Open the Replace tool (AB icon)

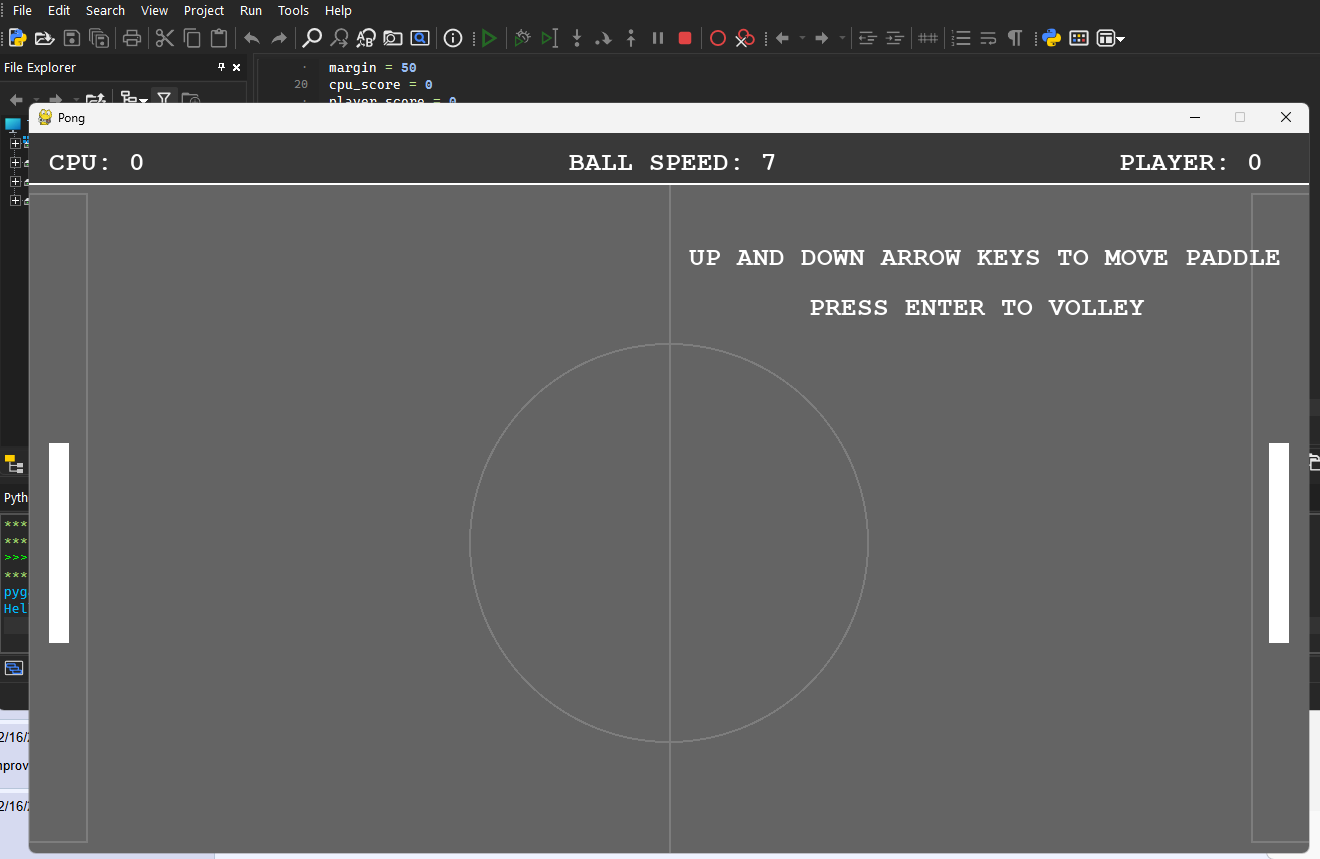[366, 38]
